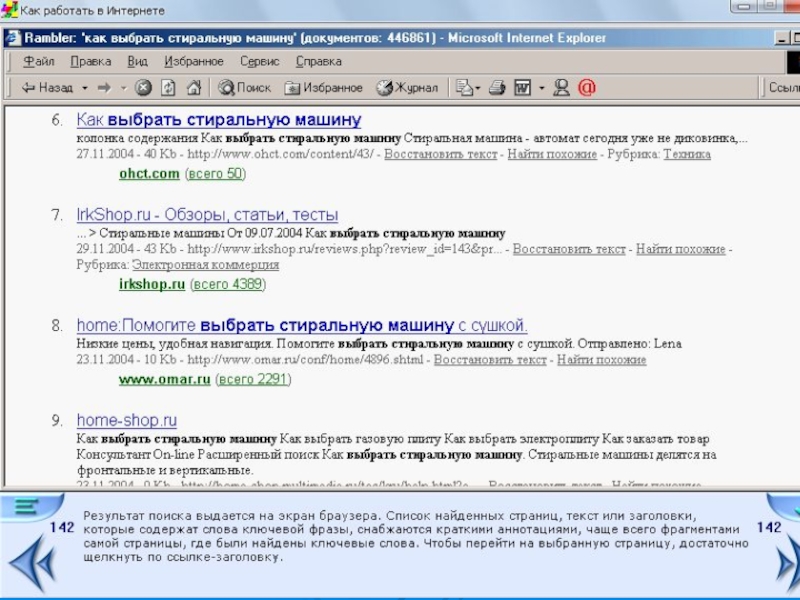The width and height of the screenshot is (800, 600).
Task: Click the red @ toolbar icon
Action: [587, 88]
